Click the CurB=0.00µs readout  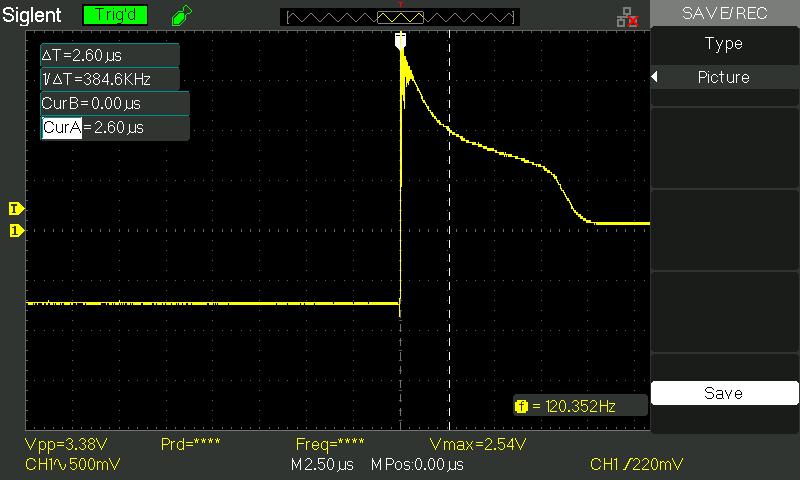click(x=115, y=104)
